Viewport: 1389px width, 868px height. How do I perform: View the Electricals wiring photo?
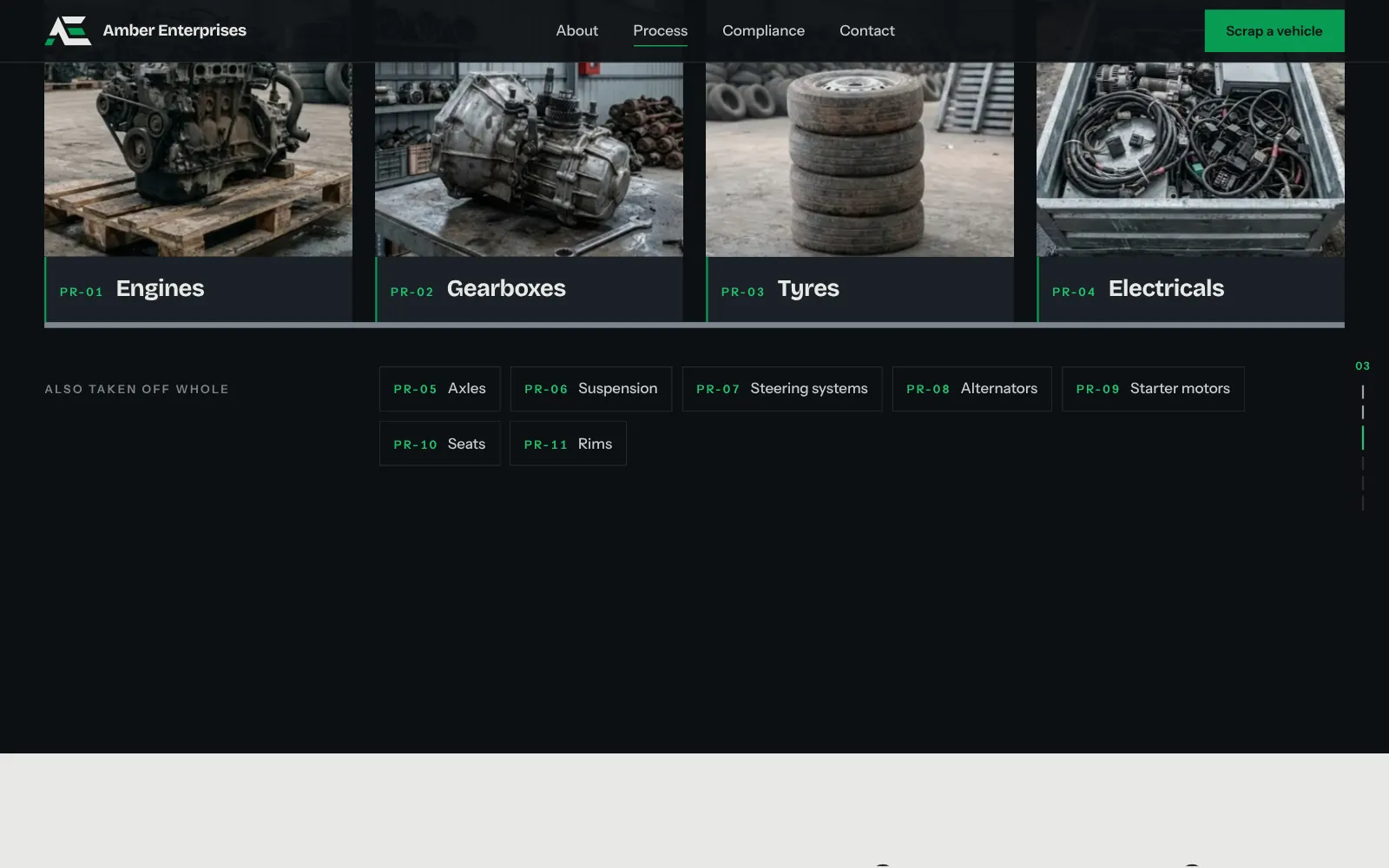coord(1190,159)
